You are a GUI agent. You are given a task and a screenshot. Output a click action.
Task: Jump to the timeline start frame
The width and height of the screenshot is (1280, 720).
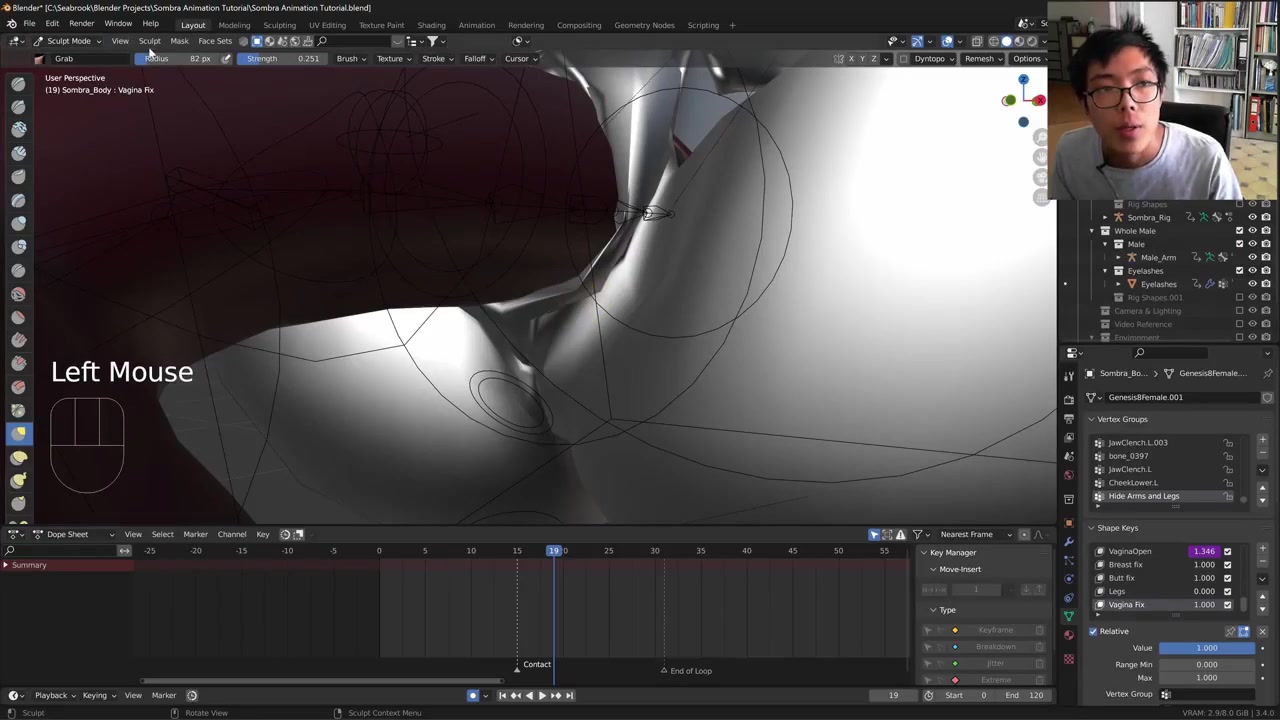tap(502, 695)
